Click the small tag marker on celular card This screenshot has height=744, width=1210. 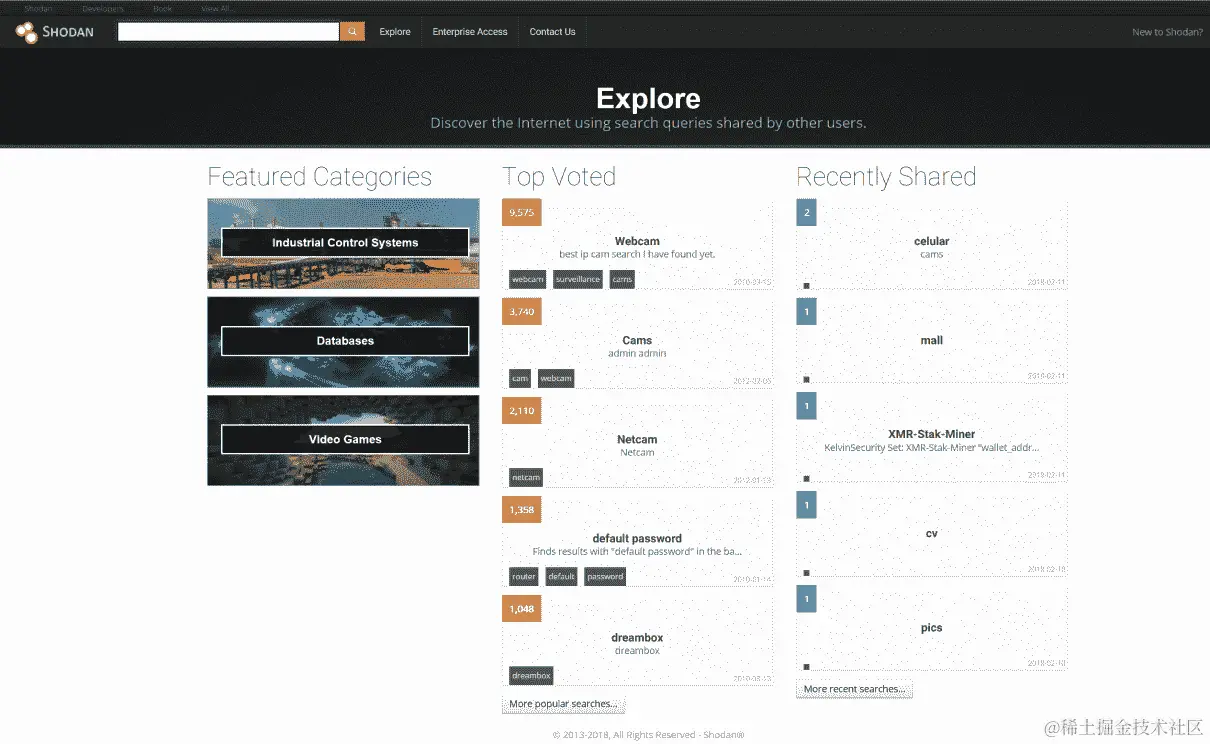click(806, 286)
